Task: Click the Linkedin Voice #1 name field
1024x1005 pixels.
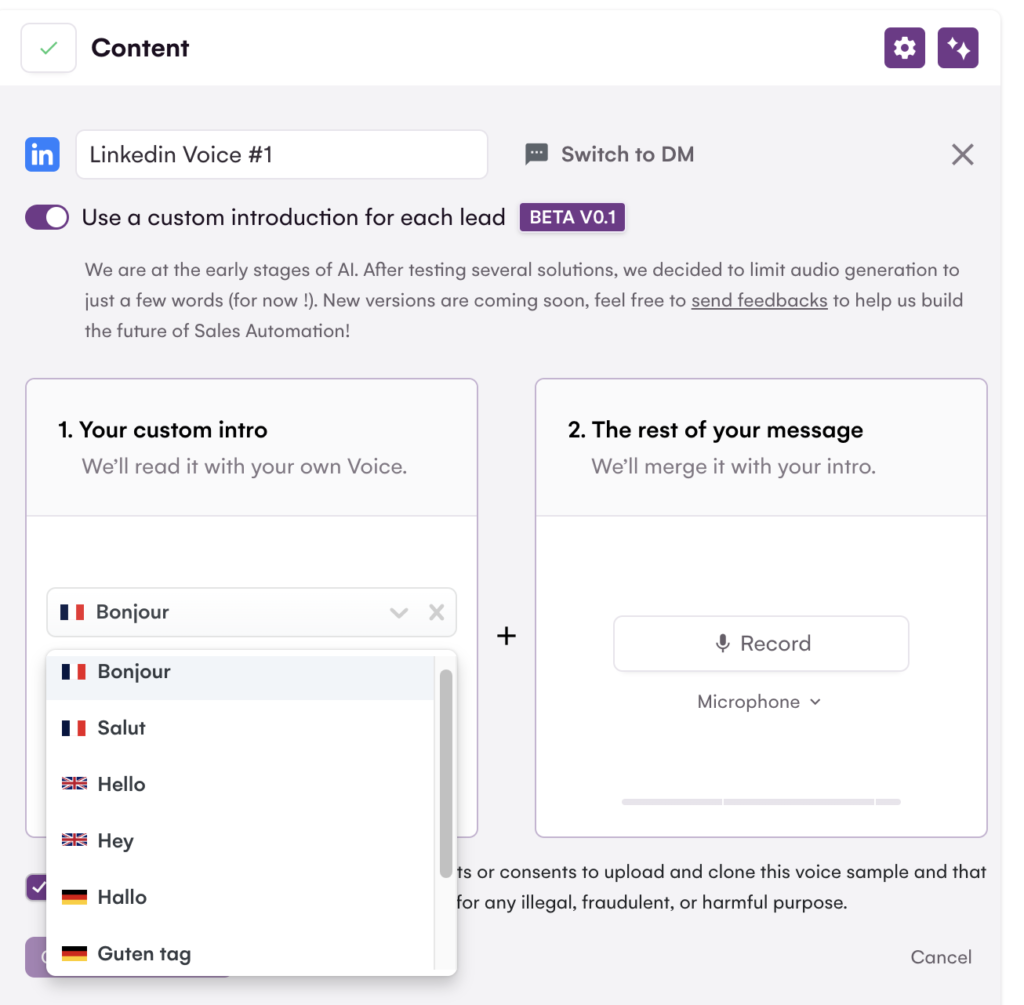Action: click(x=281, y=155)
